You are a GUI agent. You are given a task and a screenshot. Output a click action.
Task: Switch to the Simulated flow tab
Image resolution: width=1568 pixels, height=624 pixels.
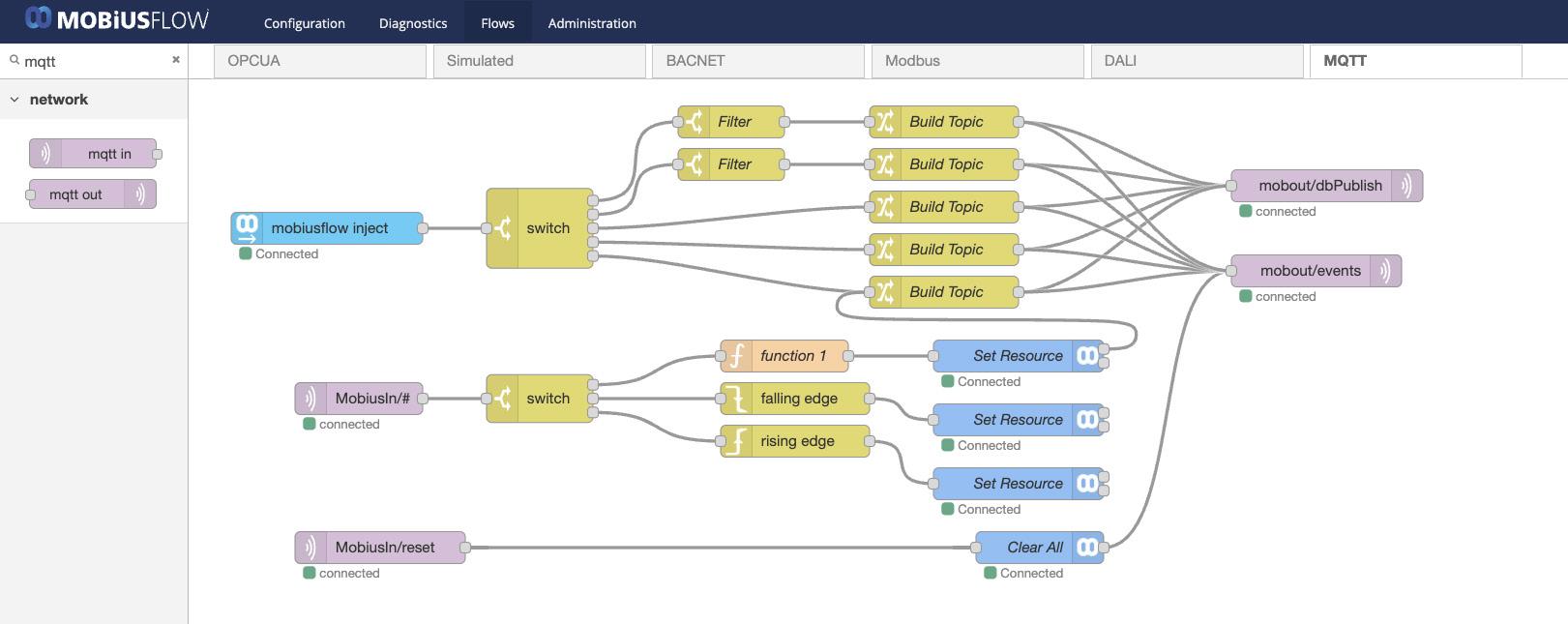coord(539,61)
